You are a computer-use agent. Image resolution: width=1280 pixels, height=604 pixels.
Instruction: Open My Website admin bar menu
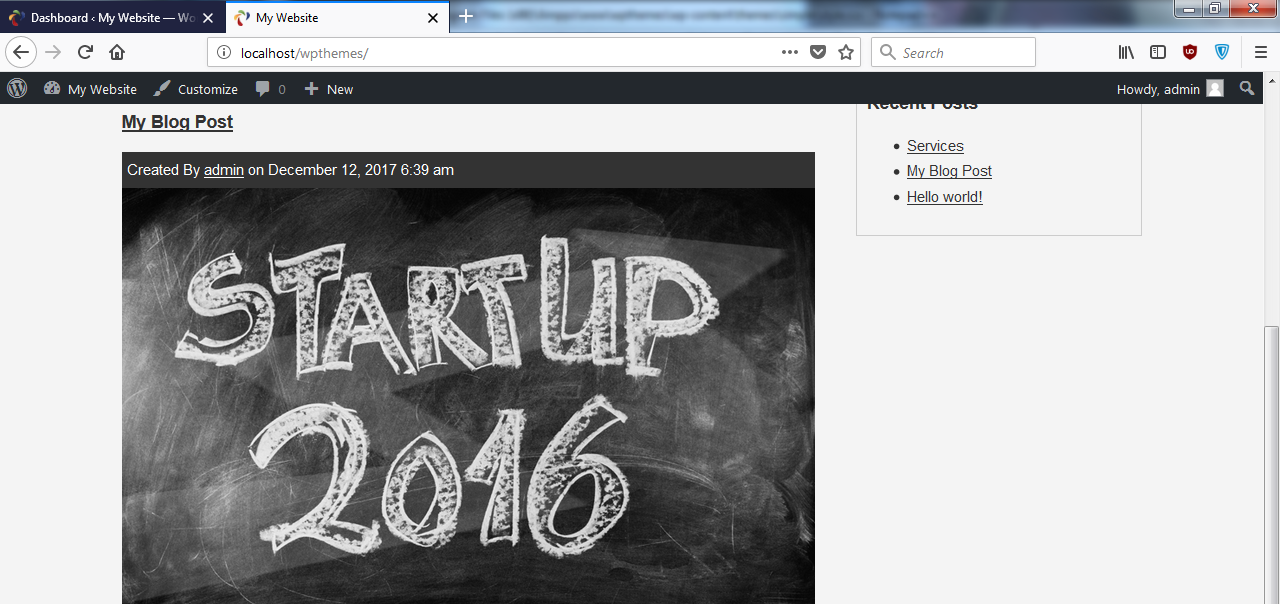pos(90,89)
